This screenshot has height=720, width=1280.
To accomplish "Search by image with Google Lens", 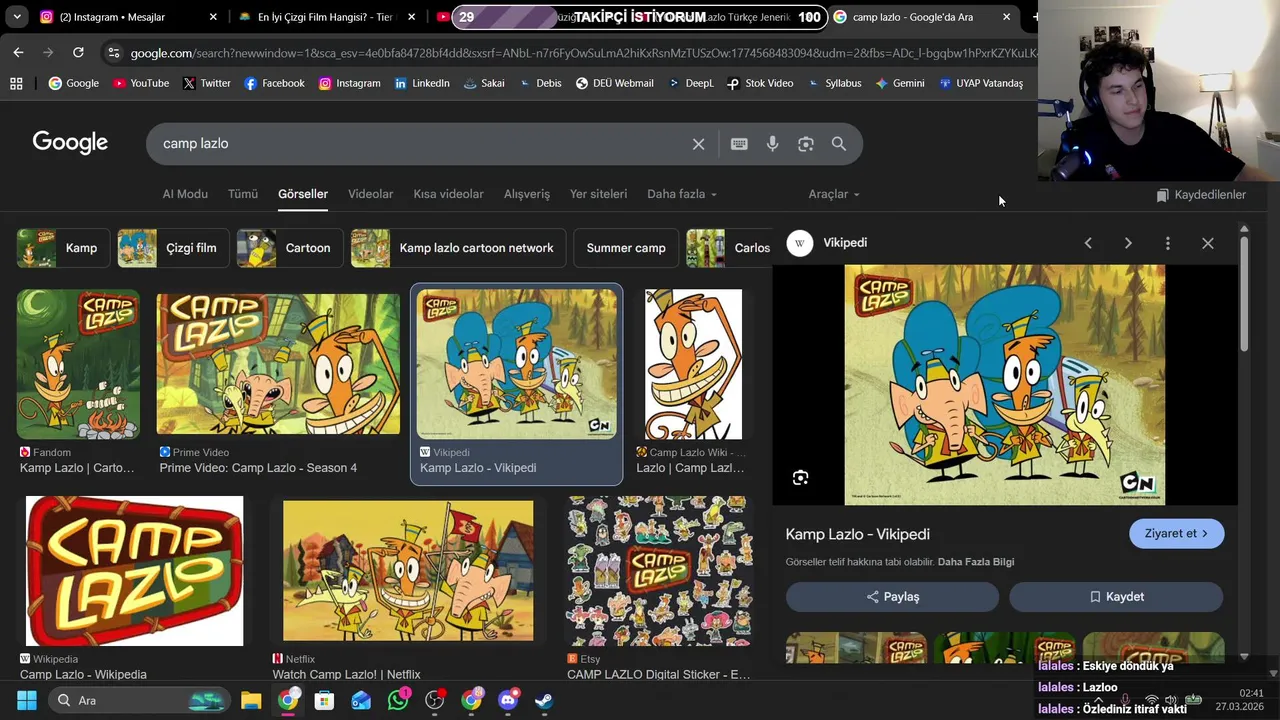I will pos(806,144).
